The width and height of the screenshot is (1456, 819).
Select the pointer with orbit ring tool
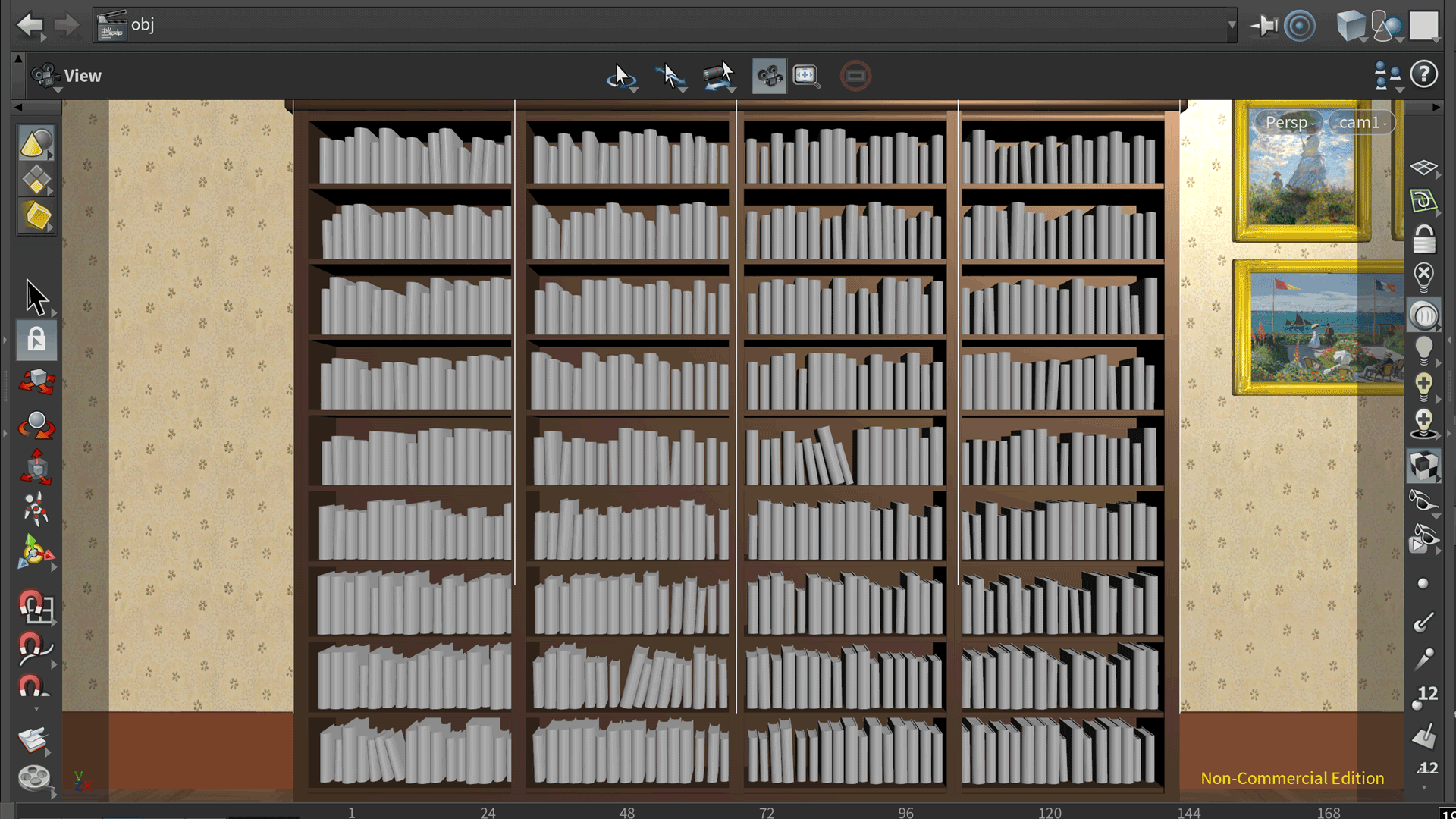[x=622, y=77]
